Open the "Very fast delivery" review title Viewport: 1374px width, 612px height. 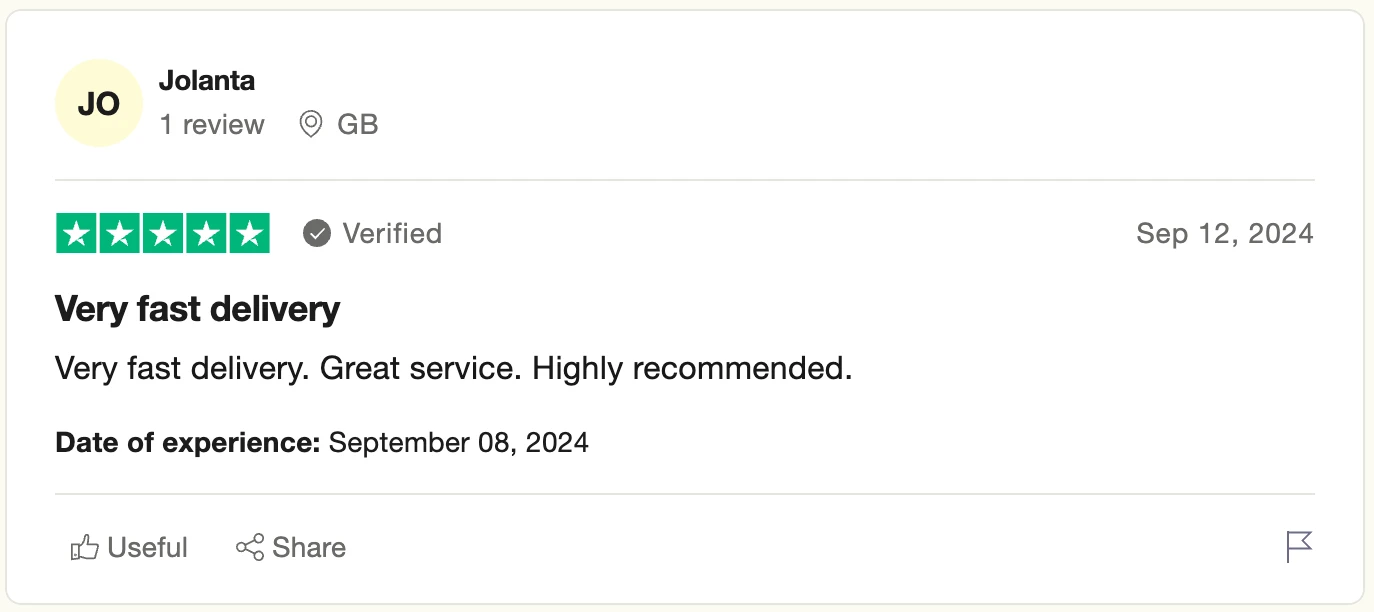198,309
